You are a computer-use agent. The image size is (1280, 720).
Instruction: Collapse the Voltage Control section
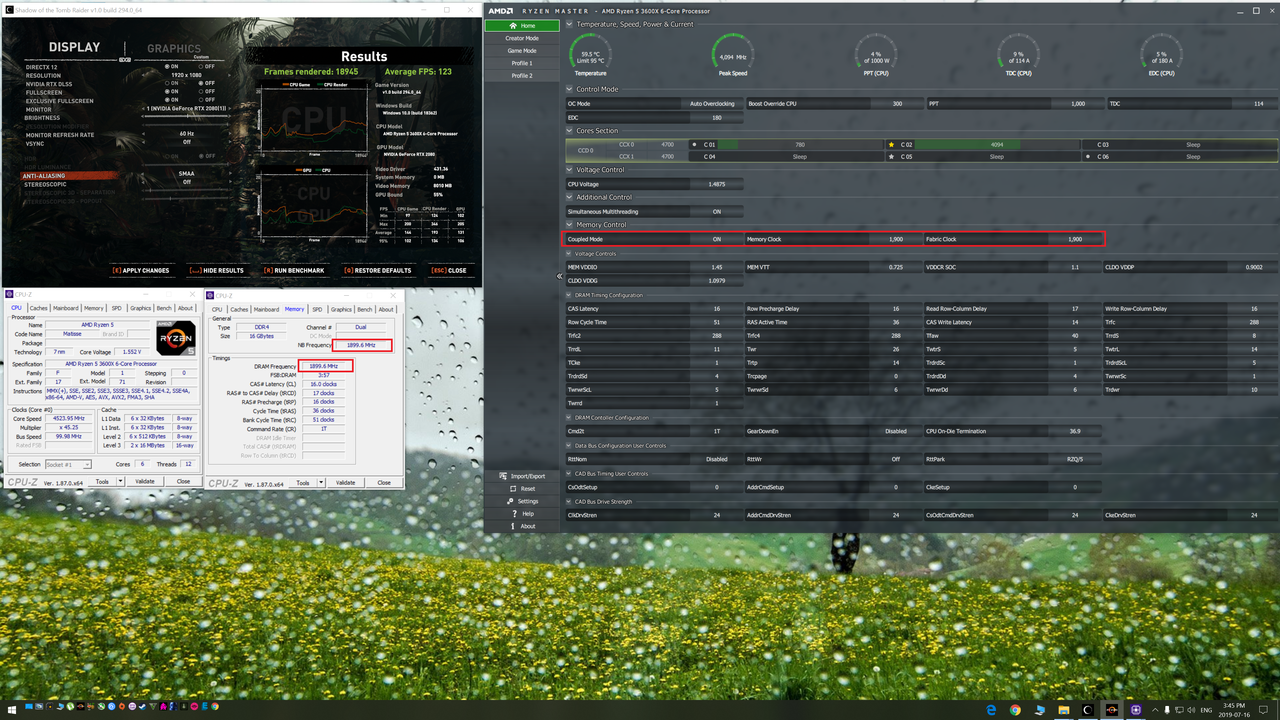coord(570,170)
